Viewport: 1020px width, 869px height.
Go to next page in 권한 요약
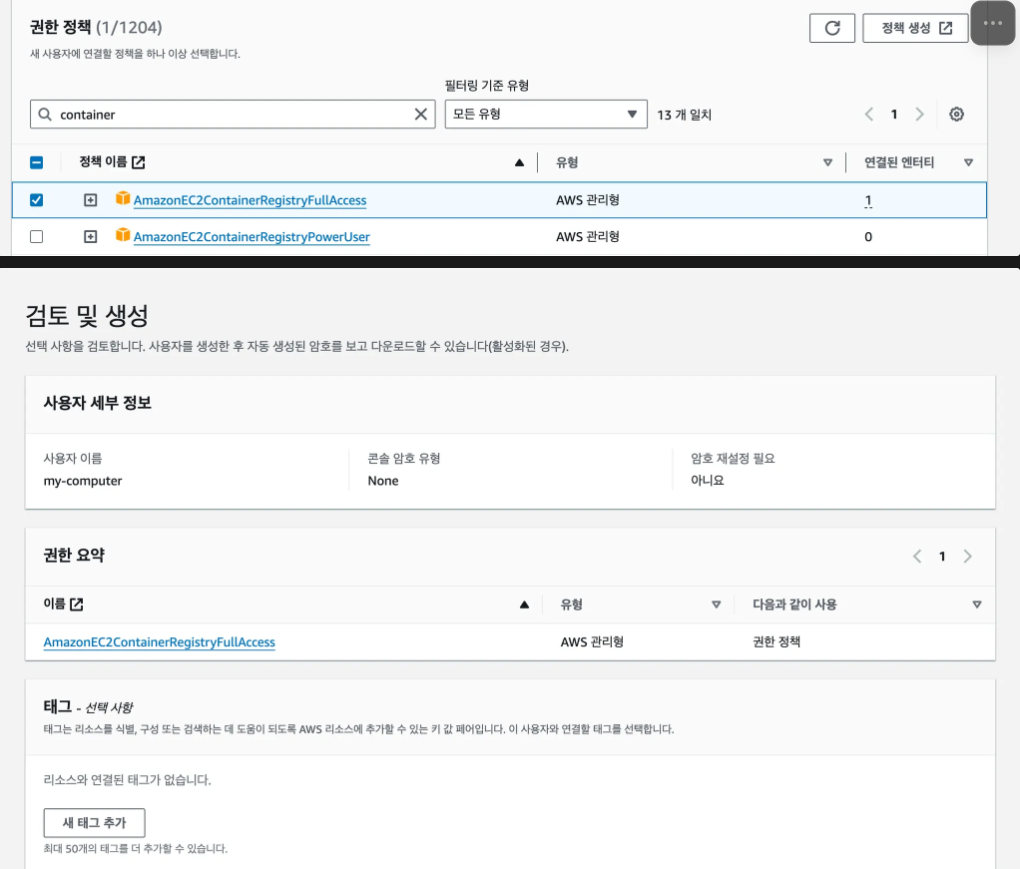(967, 556)
